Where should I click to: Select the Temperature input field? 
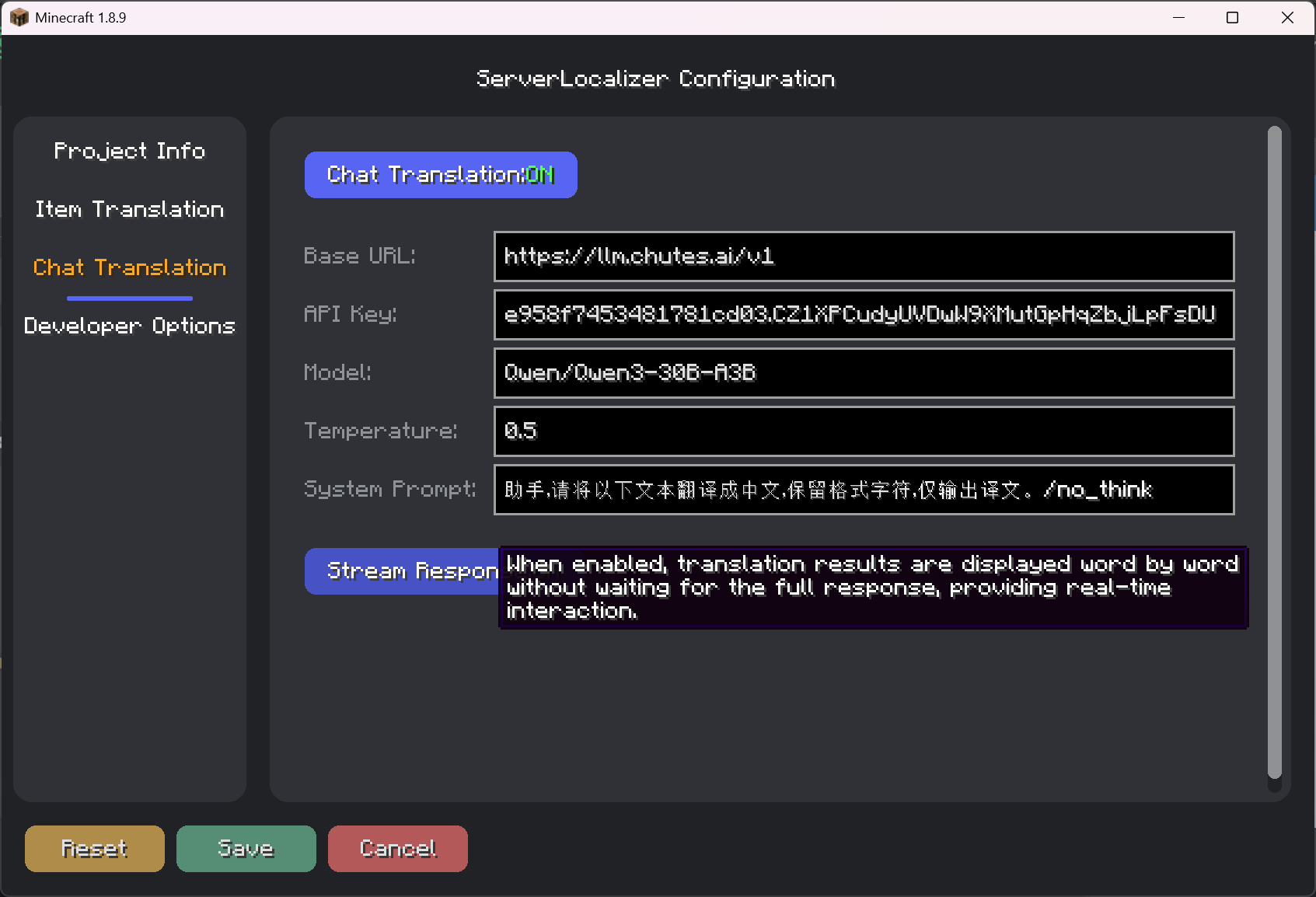864,431
